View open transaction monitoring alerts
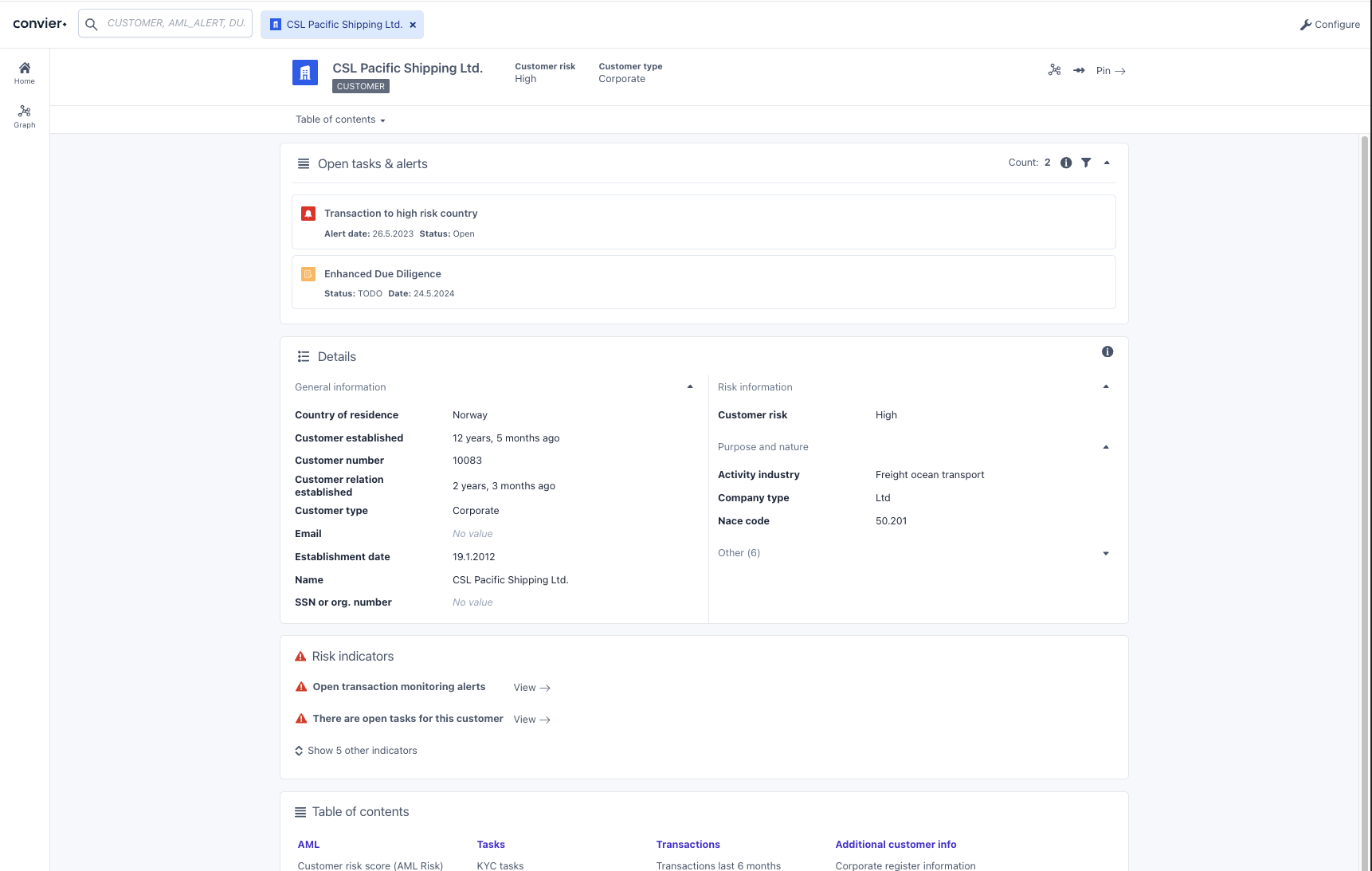 531,688
